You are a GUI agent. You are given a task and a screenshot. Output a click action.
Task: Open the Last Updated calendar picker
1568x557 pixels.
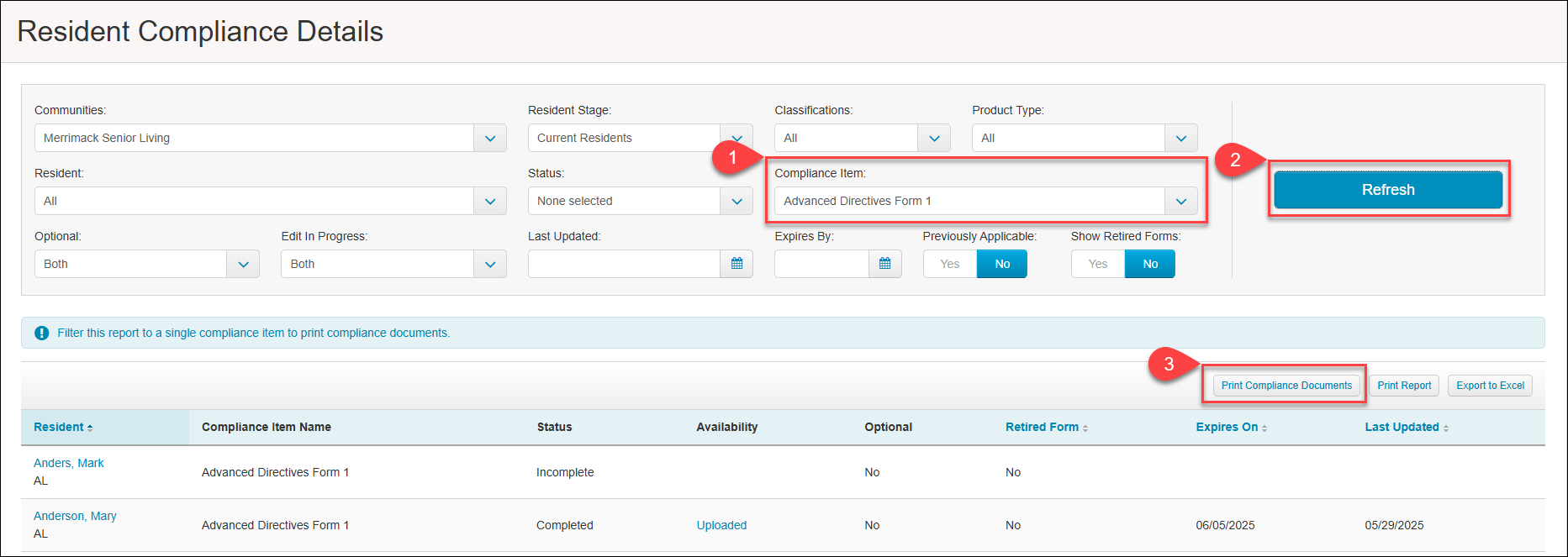[736, 264]
